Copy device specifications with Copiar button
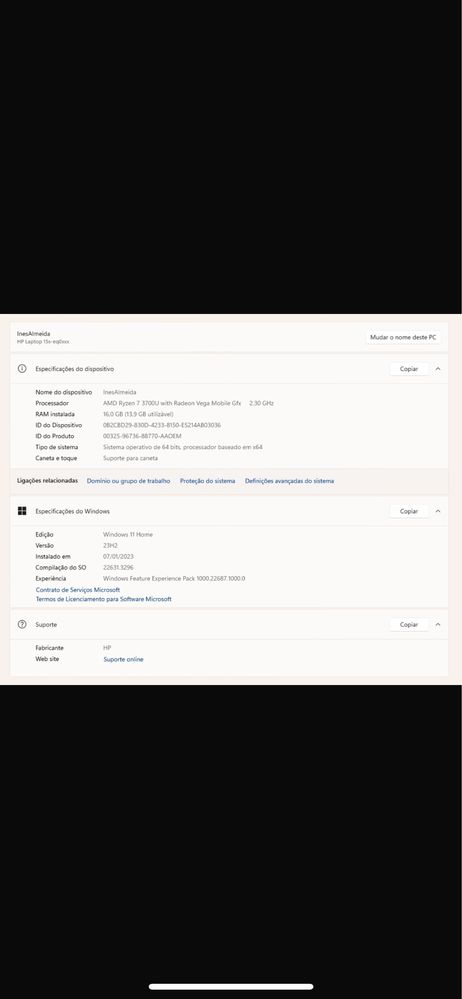 pos(408,369)
